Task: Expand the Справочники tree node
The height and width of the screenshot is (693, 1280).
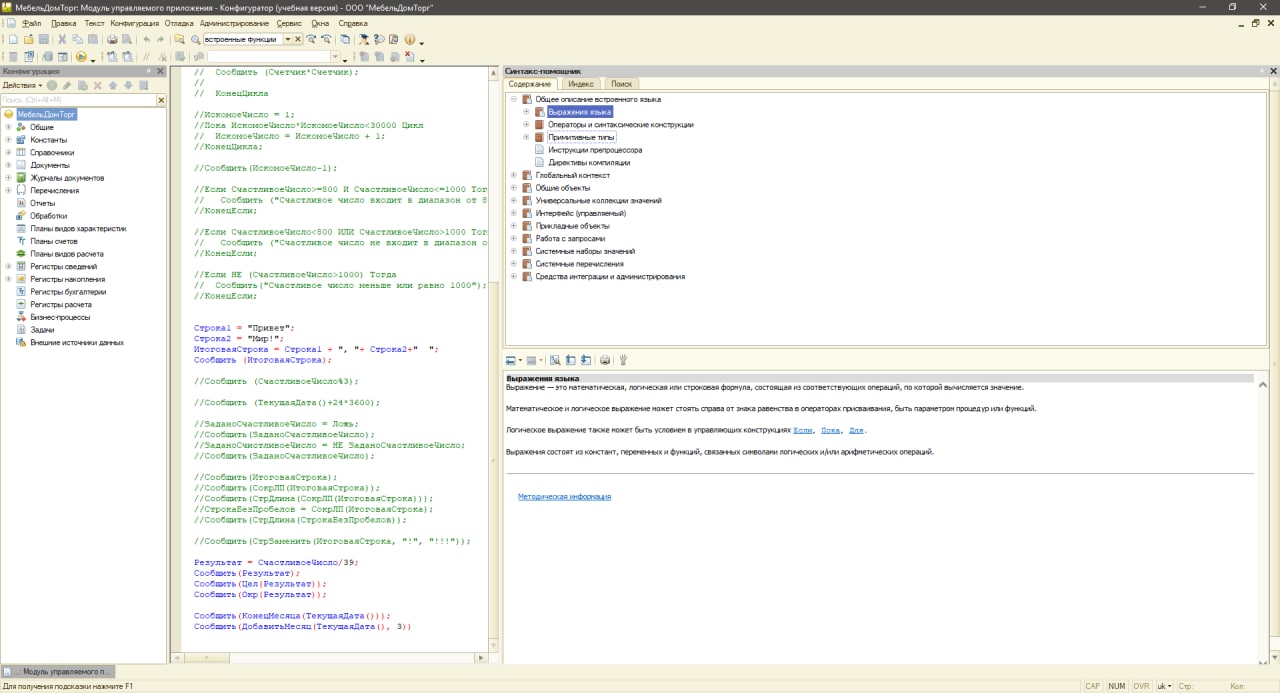Action: point(8,153)
